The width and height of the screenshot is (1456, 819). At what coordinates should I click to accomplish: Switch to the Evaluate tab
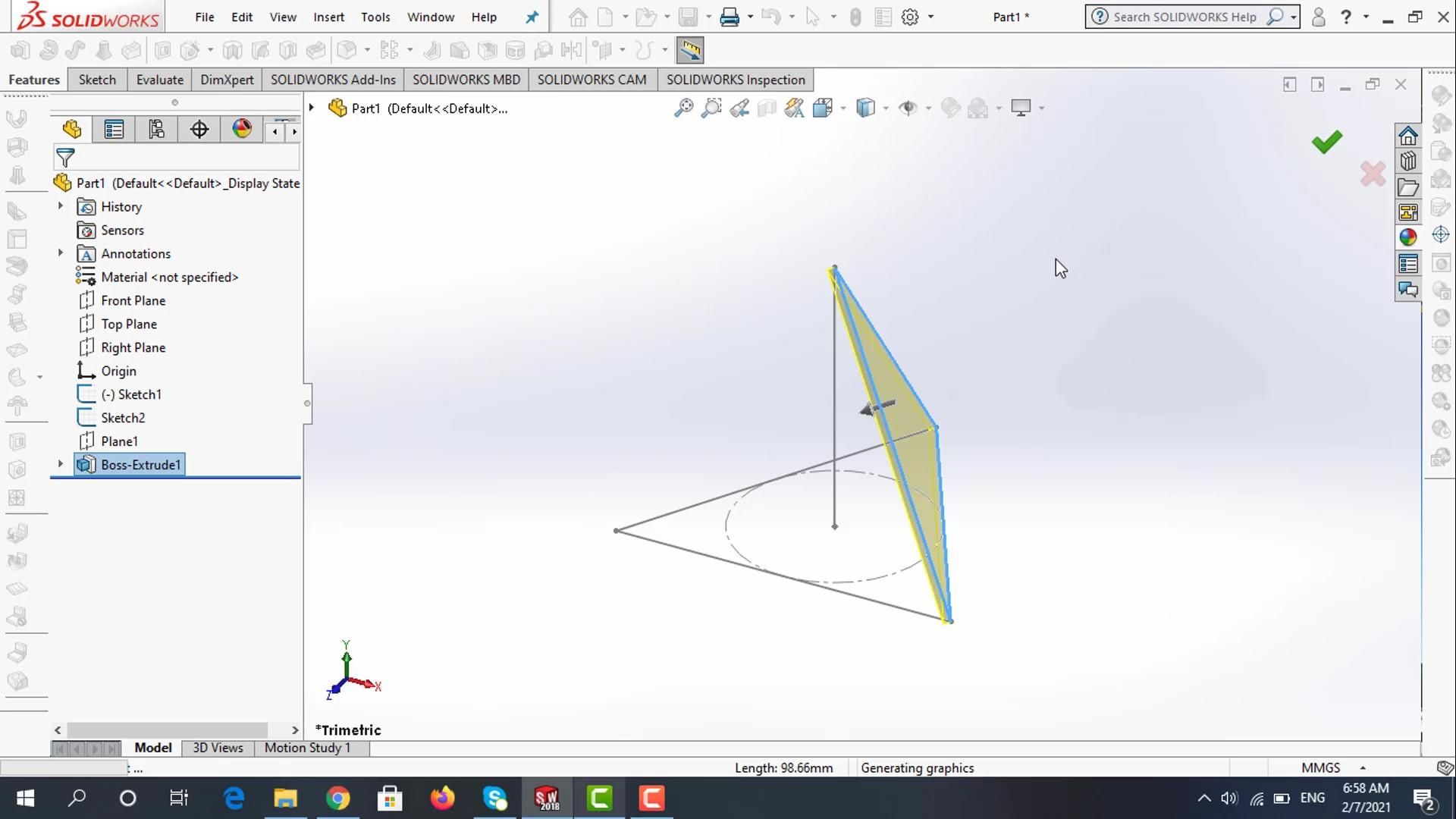tap(159, 80)
